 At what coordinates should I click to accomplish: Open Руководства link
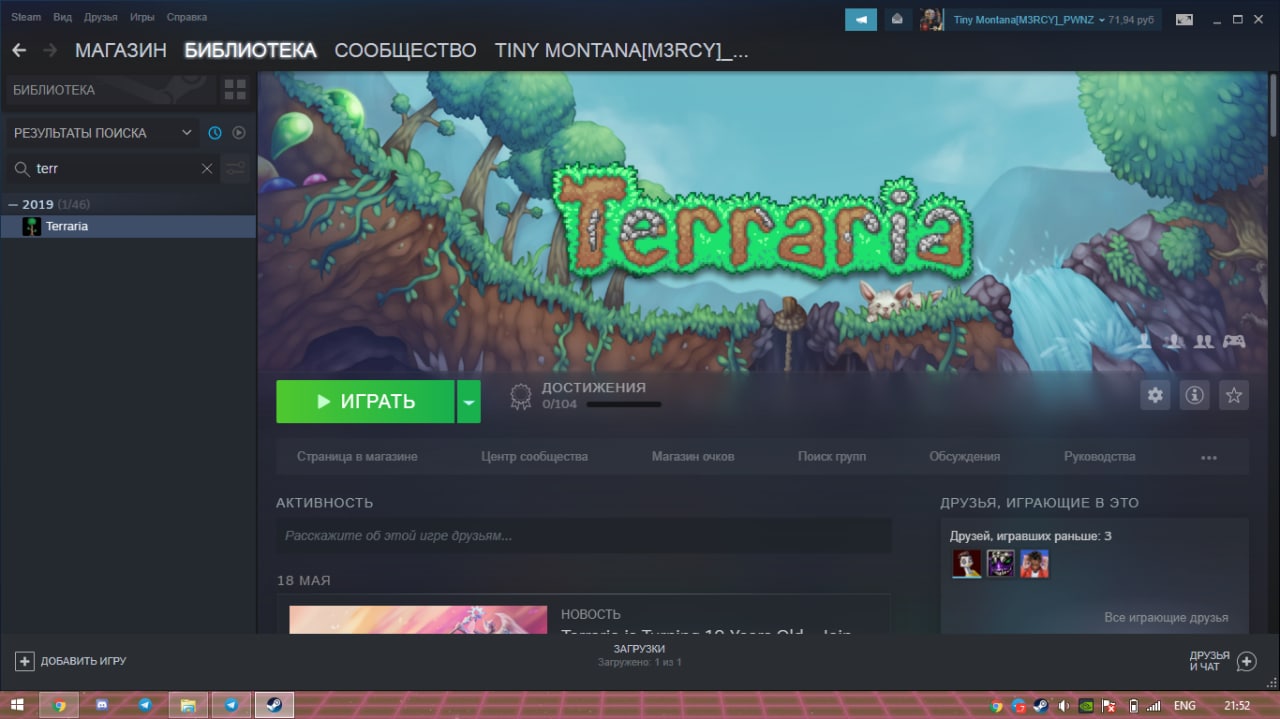click(x=1099, y=457)
